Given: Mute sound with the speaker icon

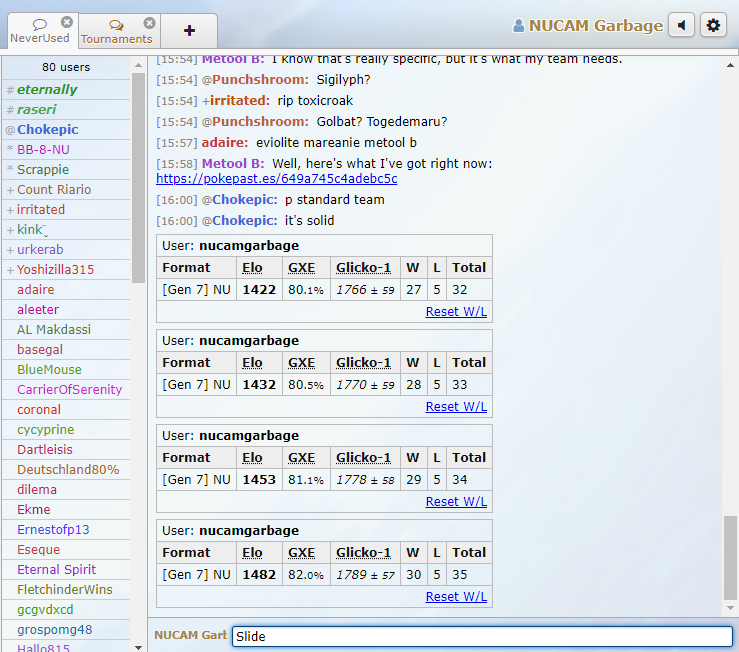Looking at the screenshot, I should click(681, 25).
